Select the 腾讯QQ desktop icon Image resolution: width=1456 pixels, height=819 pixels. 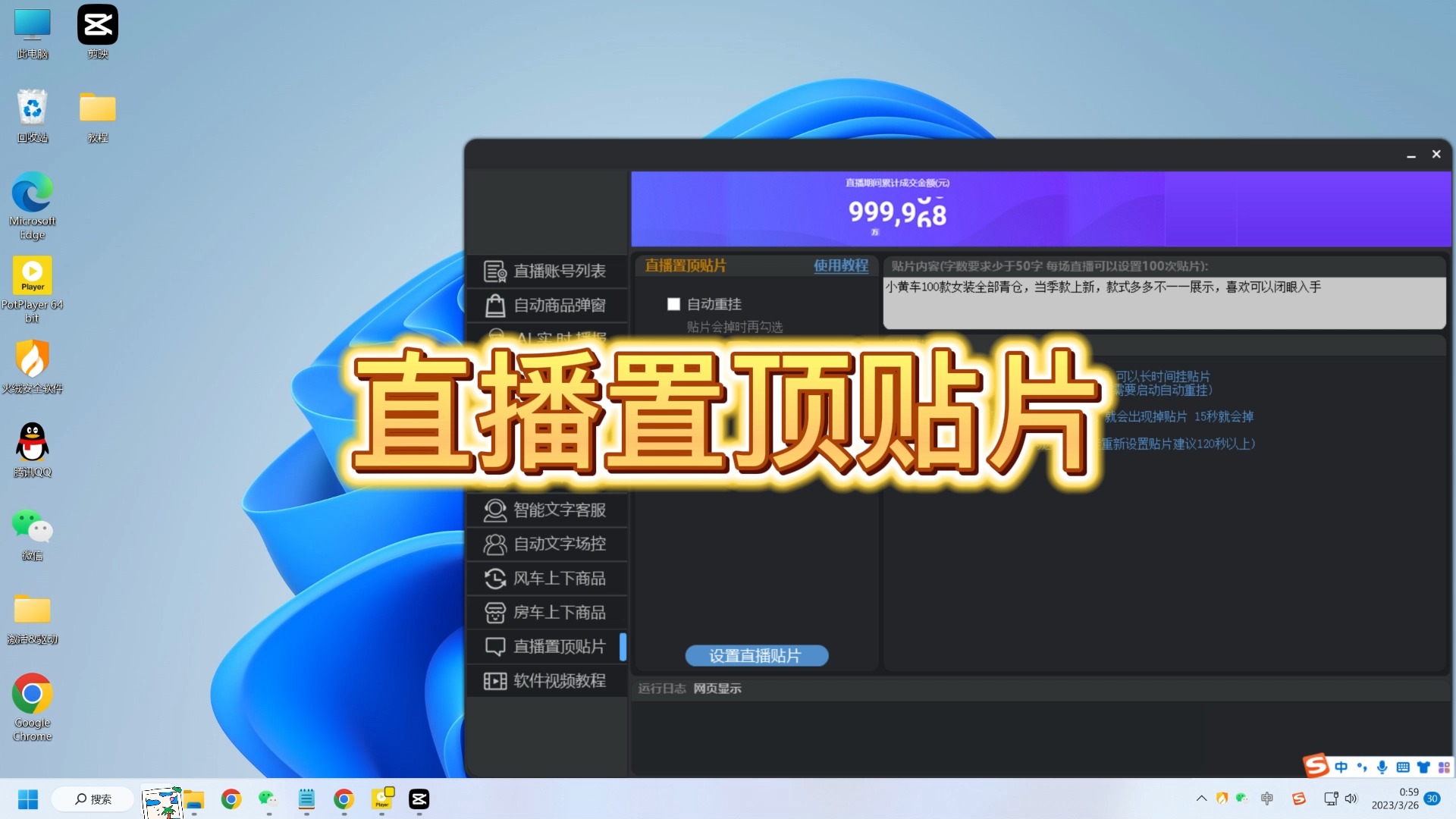point(33,450)
